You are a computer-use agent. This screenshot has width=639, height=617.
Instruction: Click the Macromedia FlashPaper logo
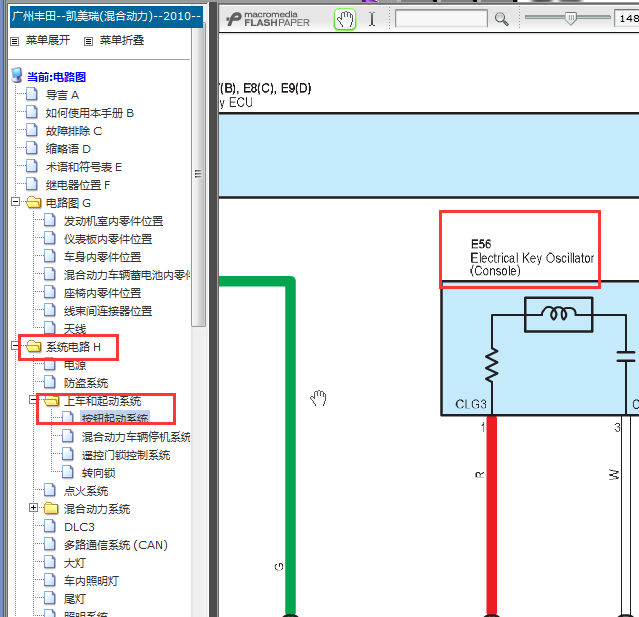(268, 19)
